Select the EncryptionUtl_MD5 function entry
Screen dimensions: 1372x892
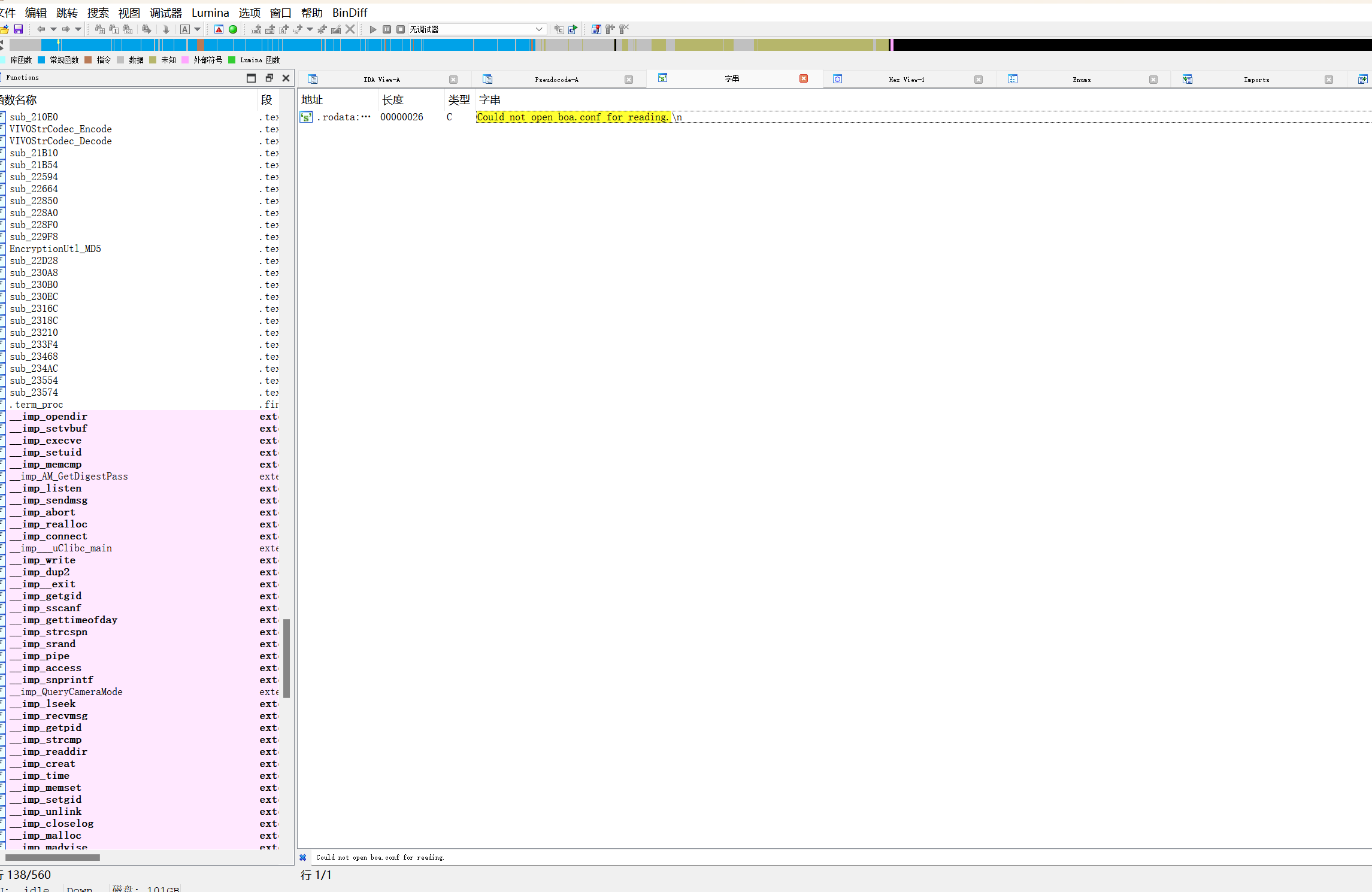tap(55, 249)
